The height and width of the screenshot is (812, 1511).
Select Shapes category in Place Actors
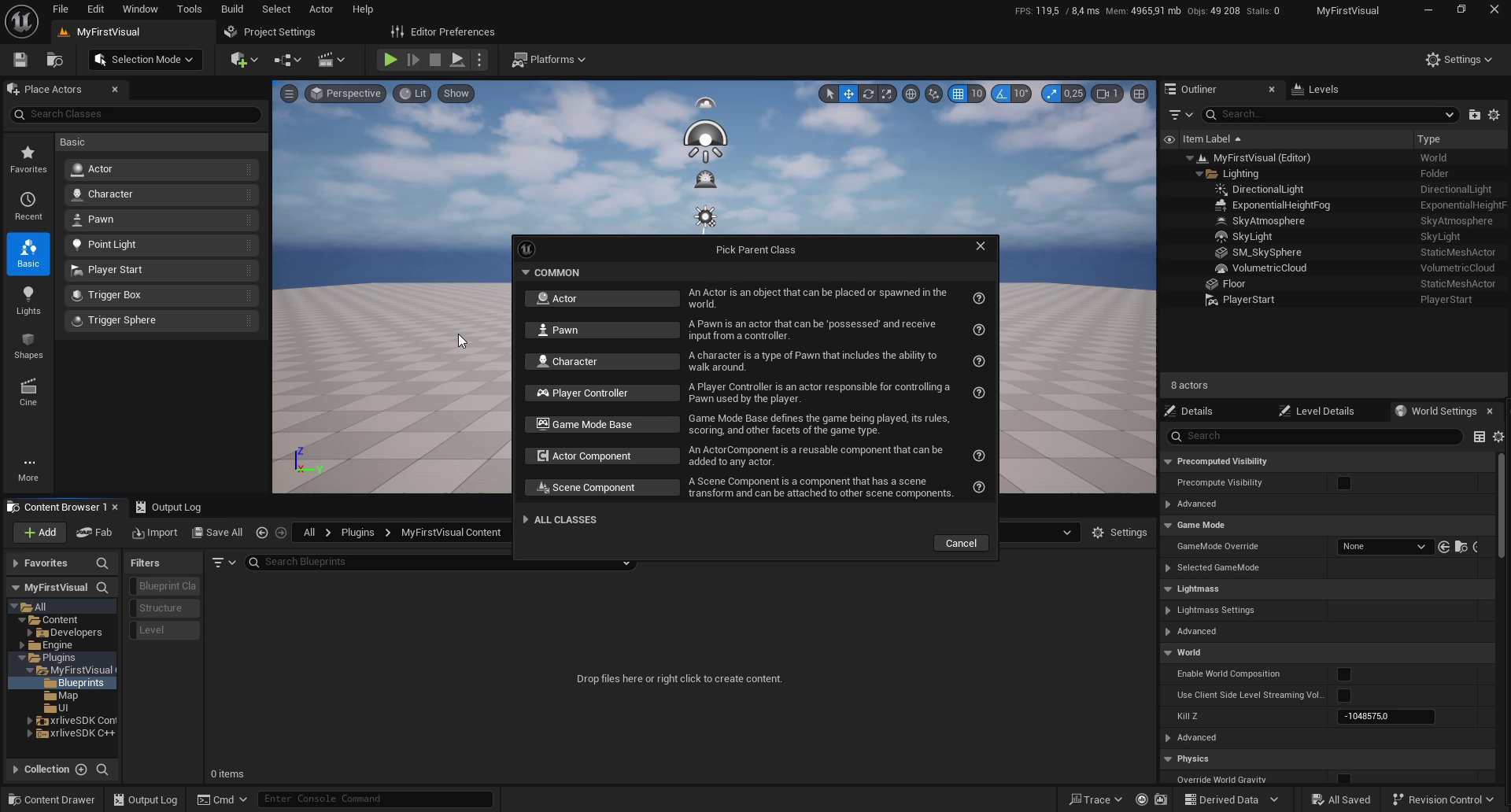28,345
